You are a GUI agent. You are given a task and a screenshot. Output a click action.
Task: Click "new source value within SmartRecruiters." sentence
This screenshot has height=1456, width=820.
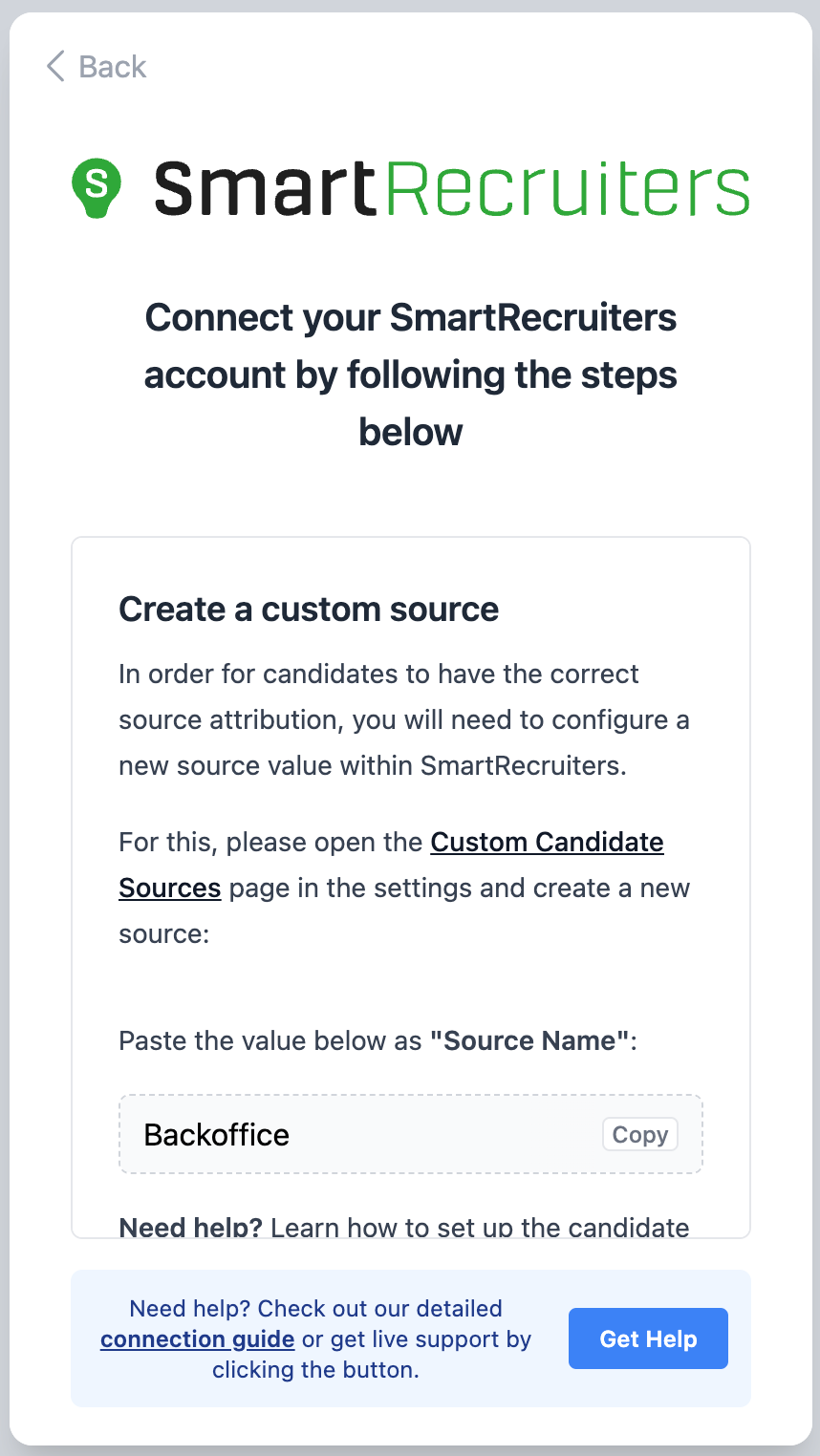(x=372, y=766)
